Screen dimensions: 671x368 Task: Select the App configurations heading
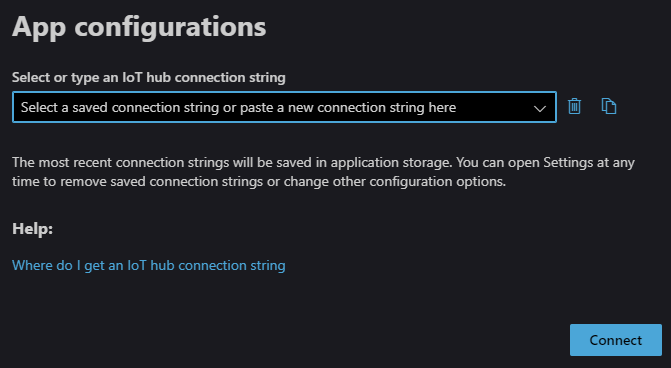(139, 27)
